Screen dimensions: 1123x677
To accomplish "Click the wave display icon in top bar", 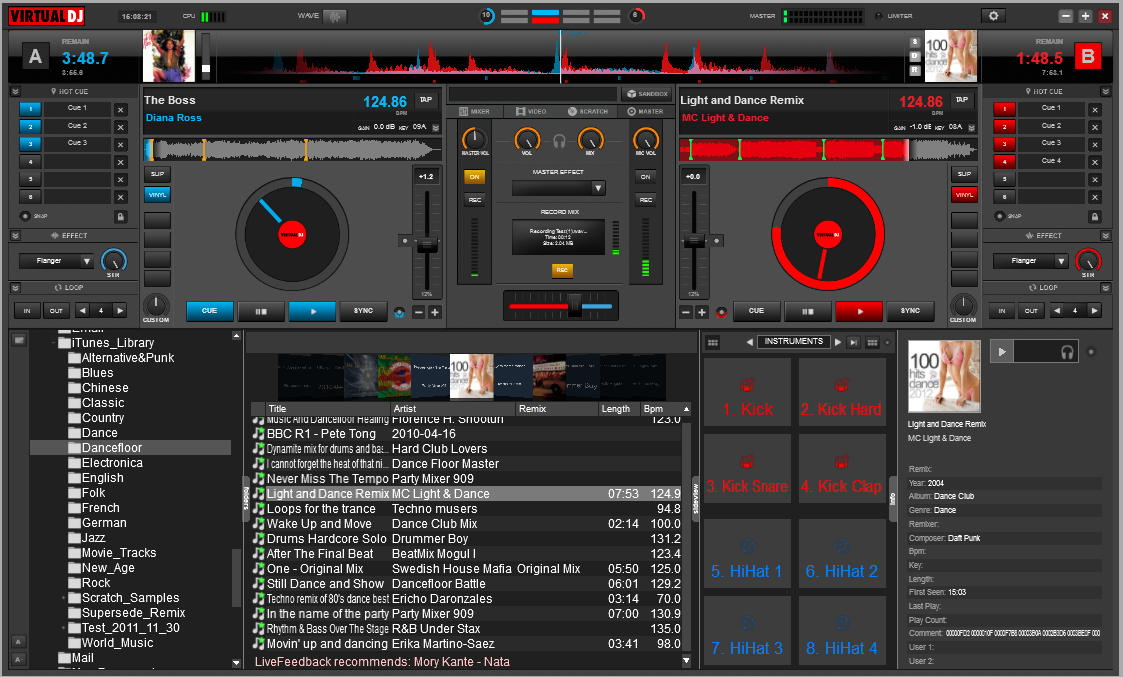I will tap(334, 16).
